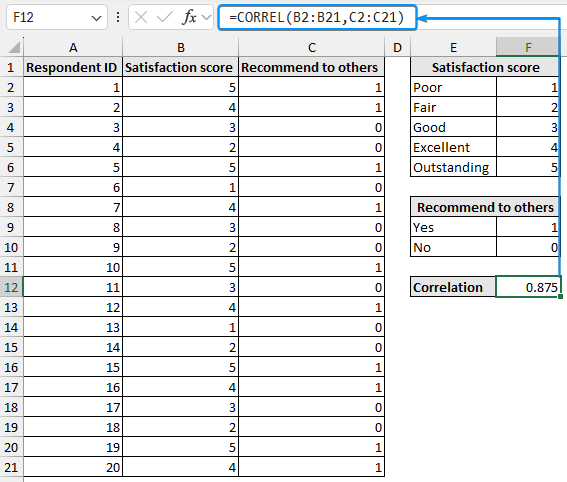Click 'Recommend to others' cell in column C
Viewport: 567px width, 482px height.
[312, 68]
